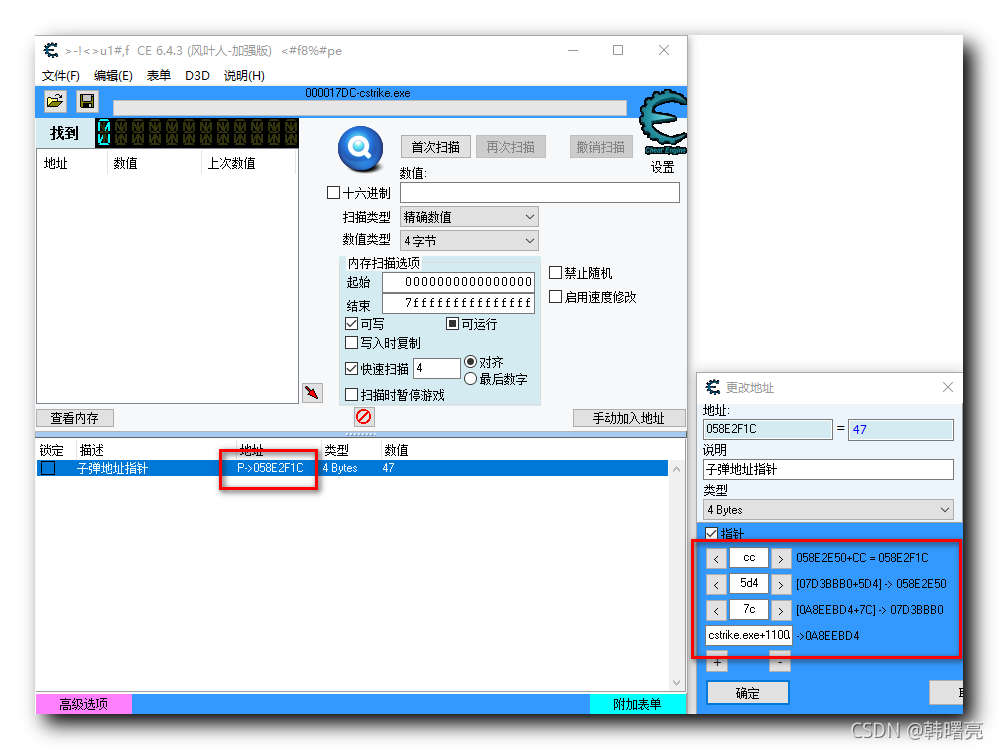
Task: Click the address list scrollbar down arrow
Action: (676, 683)
